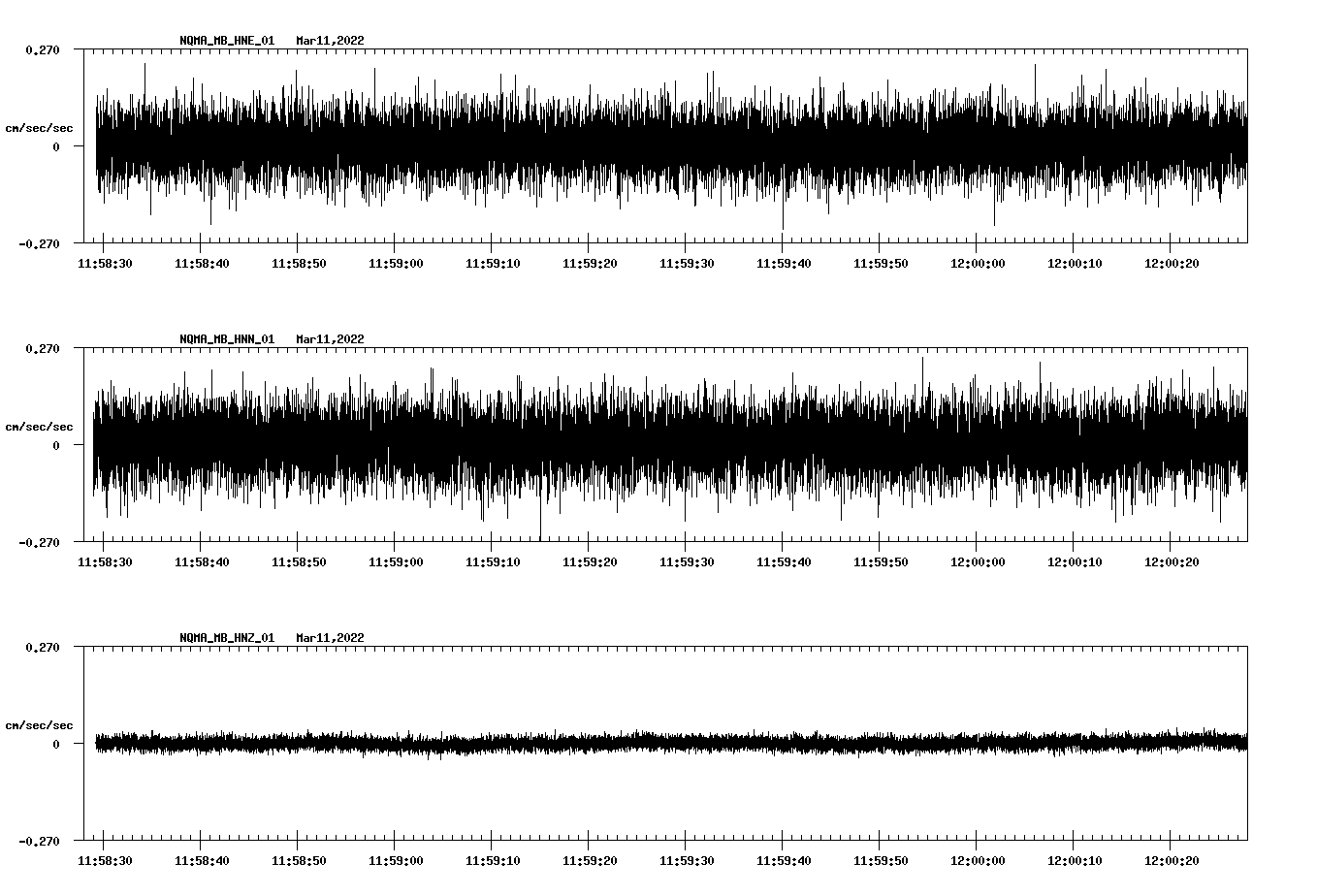The image size is (1317, 896).
Task: Click the HNZ vertical-component waveform trace
Action: pyautogui.click(x=671, y=744)
